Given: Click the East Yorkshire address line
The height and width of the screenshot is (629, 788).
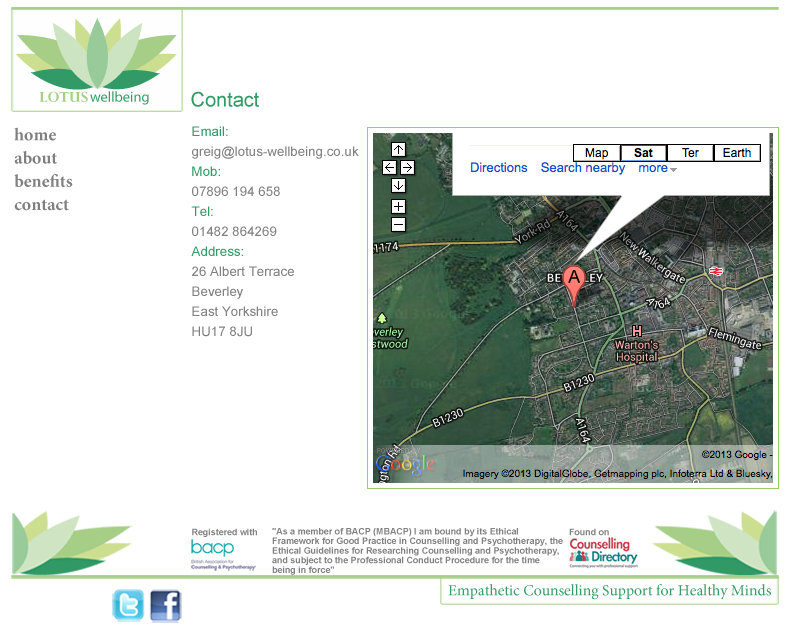Looking at the screenshot, I should coord(235,311).
